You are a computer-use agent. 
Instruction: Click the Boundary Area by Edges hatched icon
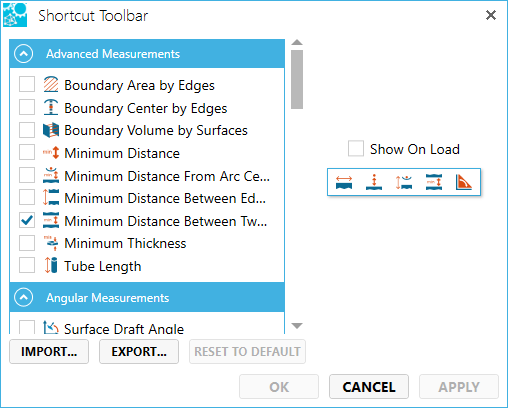point(51,84)
